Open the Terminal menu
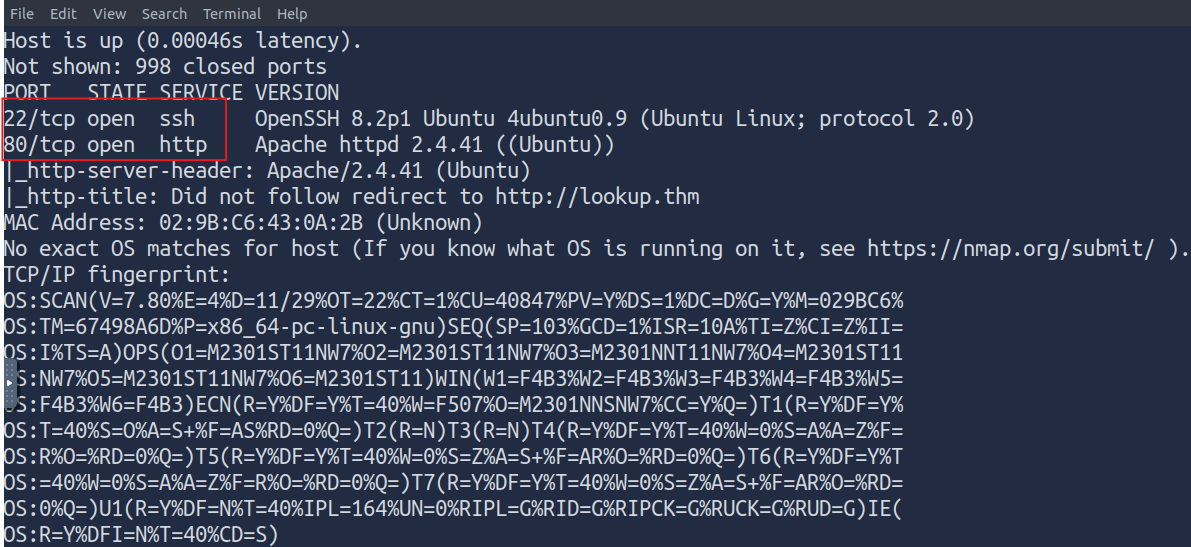 pos(232,14)
